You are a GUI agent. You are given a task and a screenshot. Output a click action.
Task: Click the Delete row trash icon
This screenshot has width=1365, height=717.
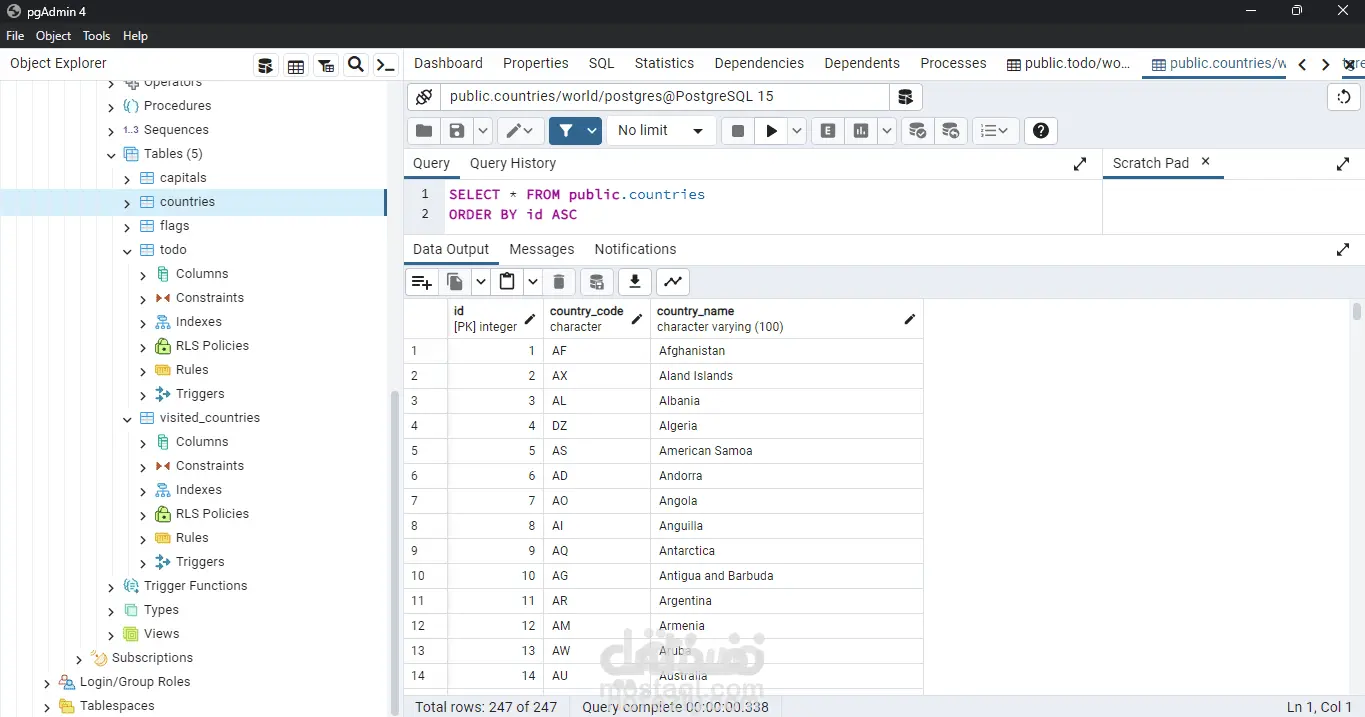pos(559,282)
